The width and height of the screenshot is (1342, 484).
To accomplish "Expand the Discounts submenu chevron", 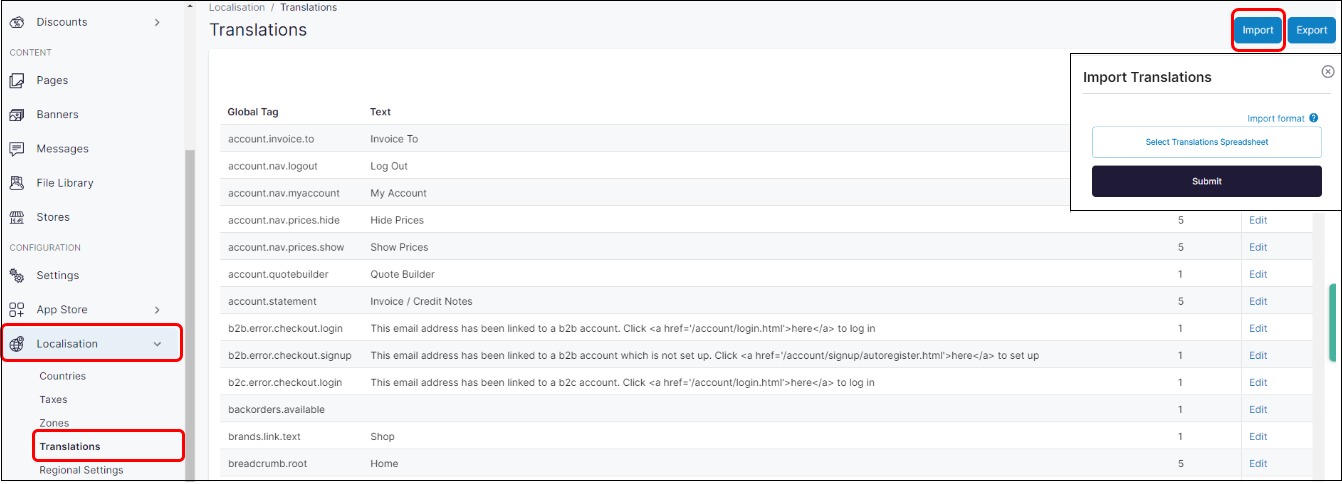I will [x=157, y=22].
